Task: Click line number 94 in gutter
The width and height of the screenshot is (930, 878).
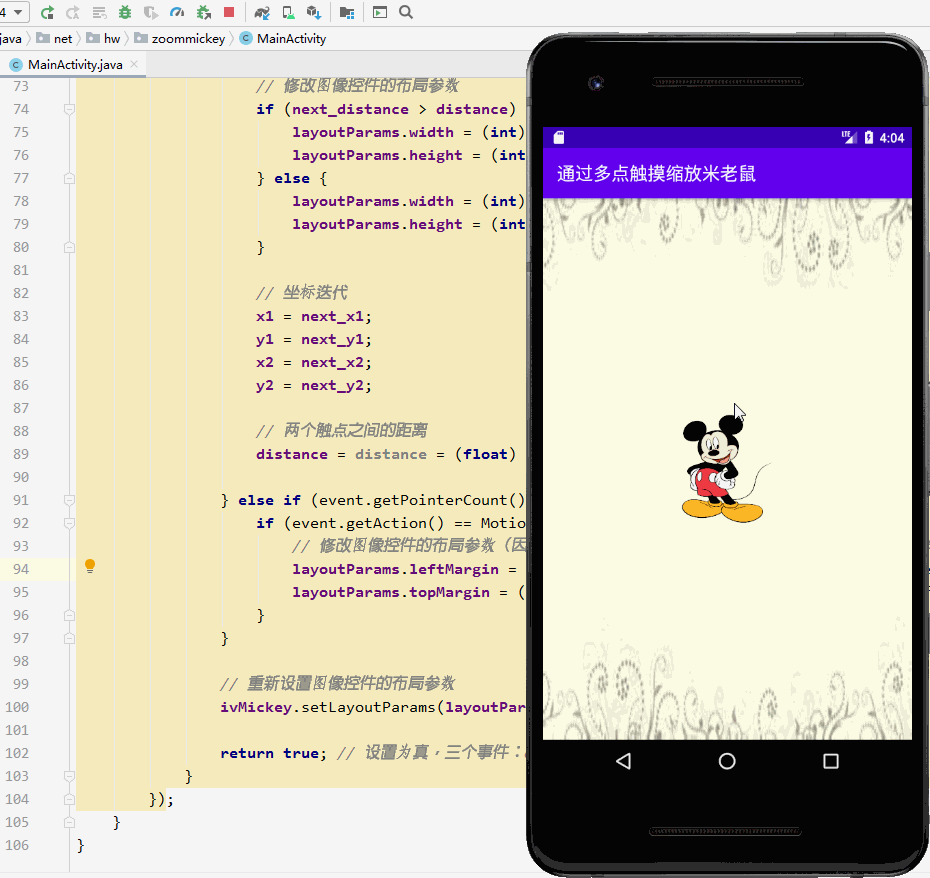Action: 21,569
